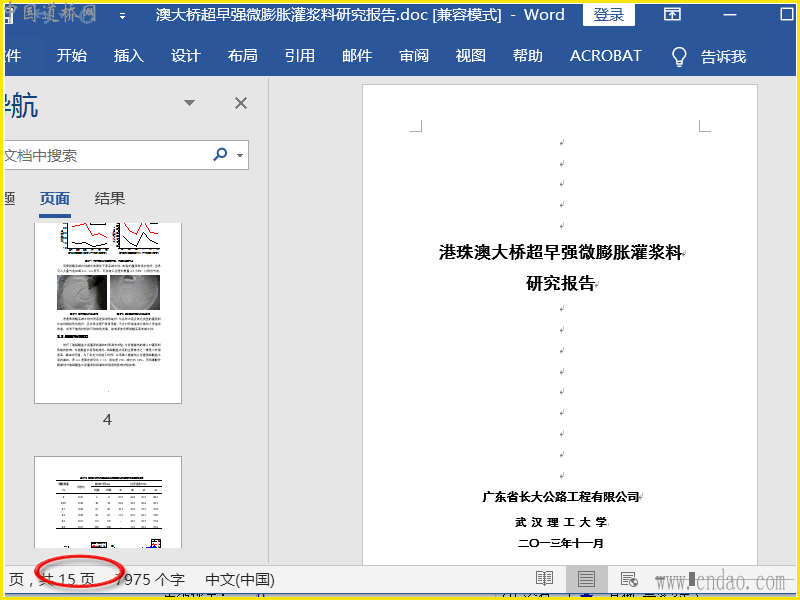The height and width of the screenshot is (600, 800).
Task: Switch to Print Layout view icon
Action: [586, 579]
